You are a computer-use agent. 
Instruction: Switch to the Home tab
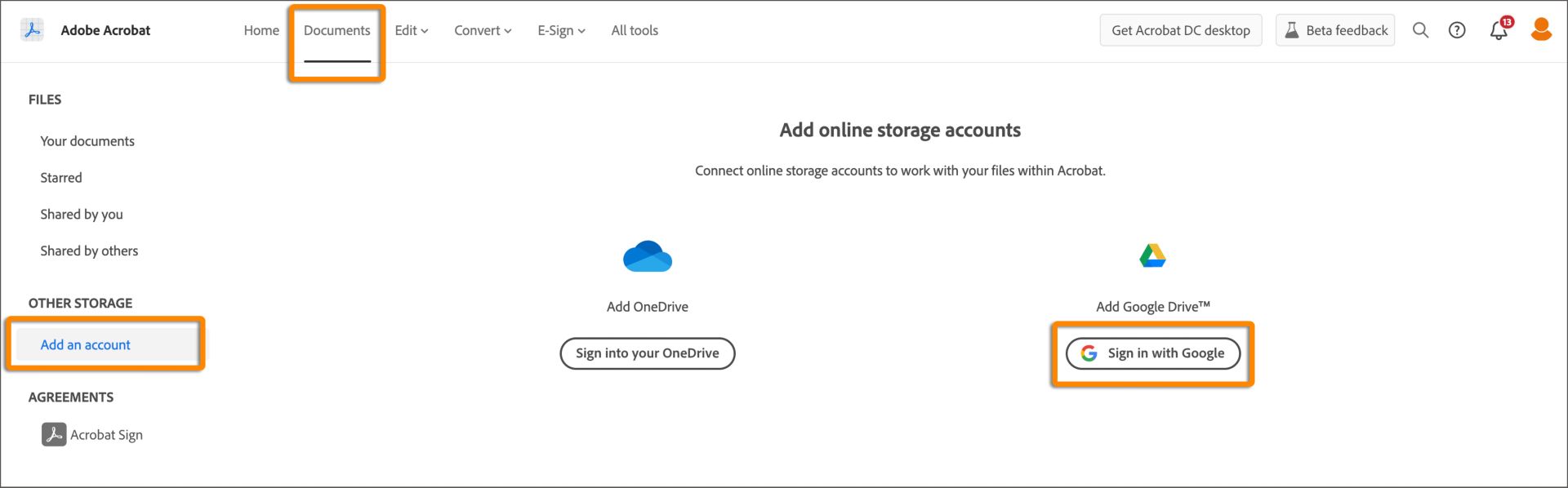pos(261,30)
